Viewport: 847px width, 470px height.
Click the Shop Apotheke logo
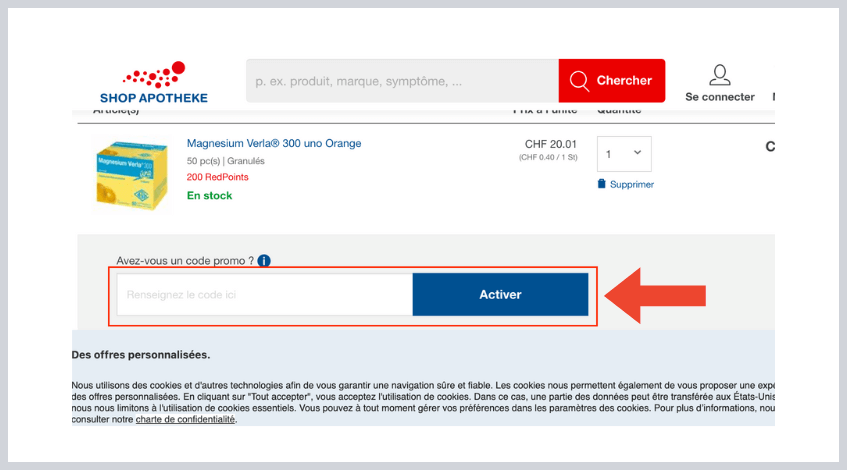154,82
